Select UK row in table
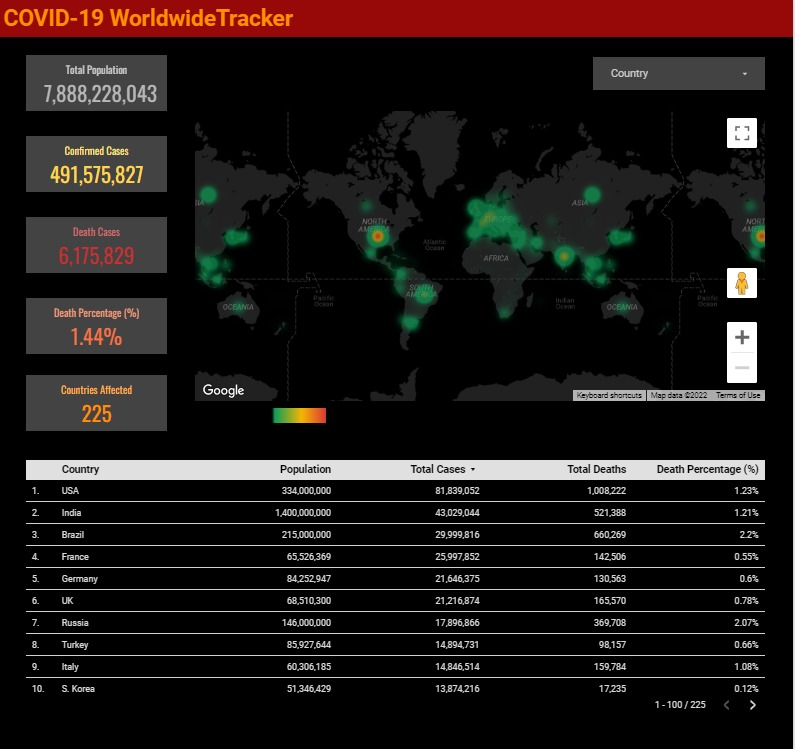This screenshot has width=795, height=749. click(x=395, y=600)
